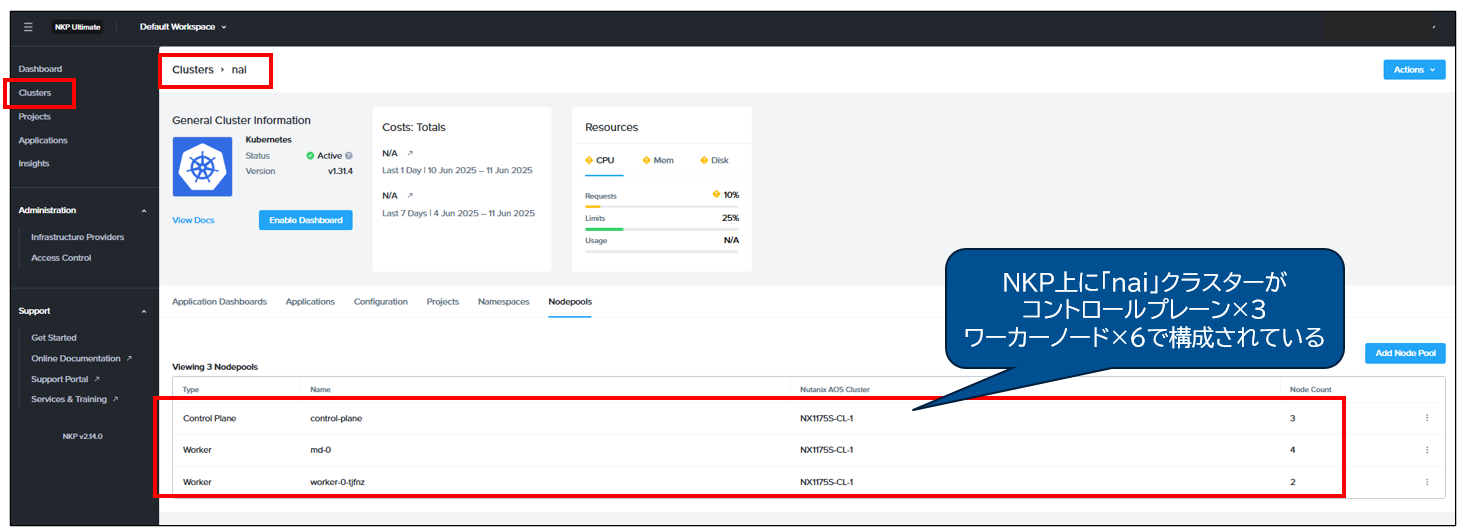
Task: Open the worker-0-tjfnz row three-dot menu
Action: (1427, 482)
